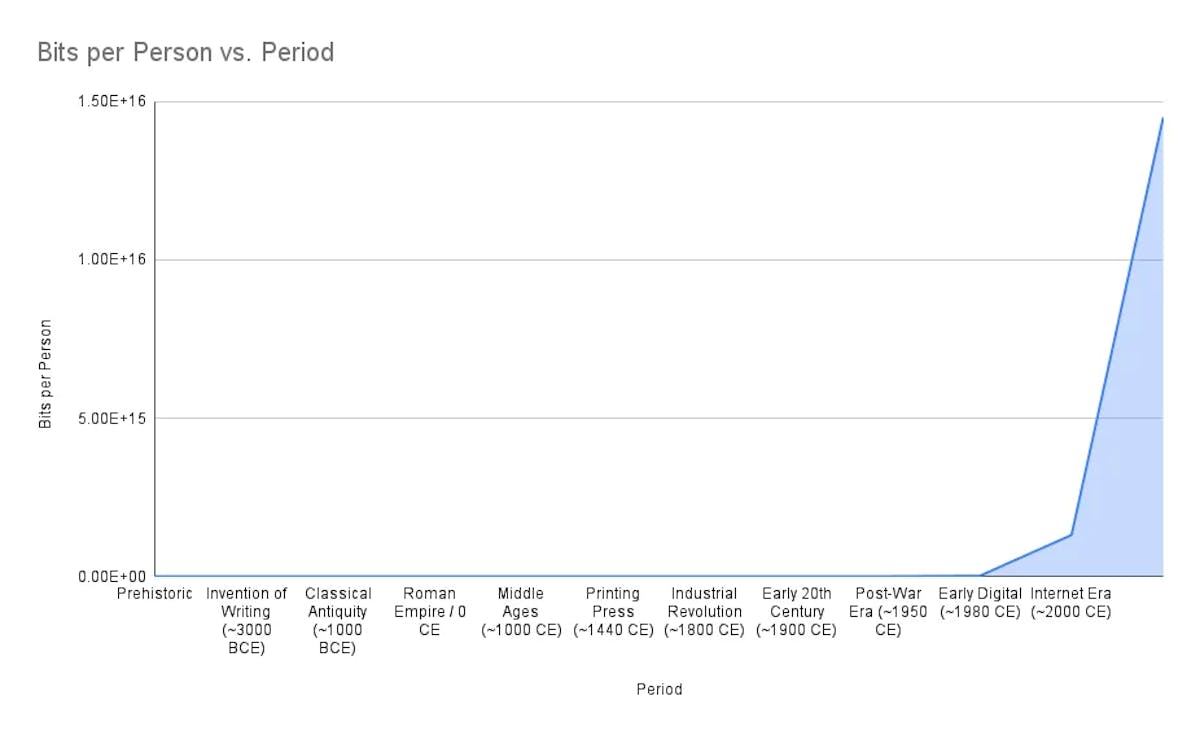Image resolution: width=1200 pixels, height=735 pixels.
Task: Click the 'Early Digital' axis label
Action: pos(980,602)
